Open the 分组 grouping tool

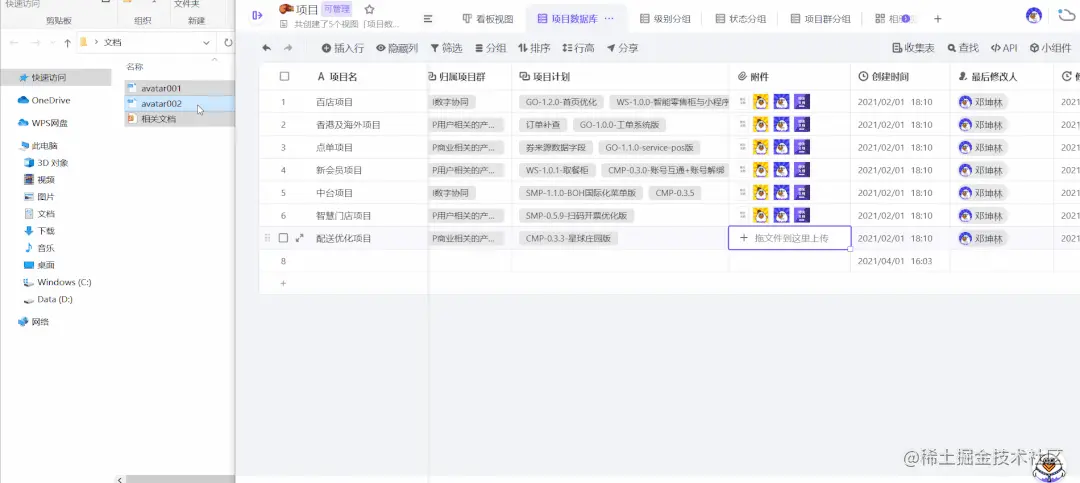click(x=490, y=48)
